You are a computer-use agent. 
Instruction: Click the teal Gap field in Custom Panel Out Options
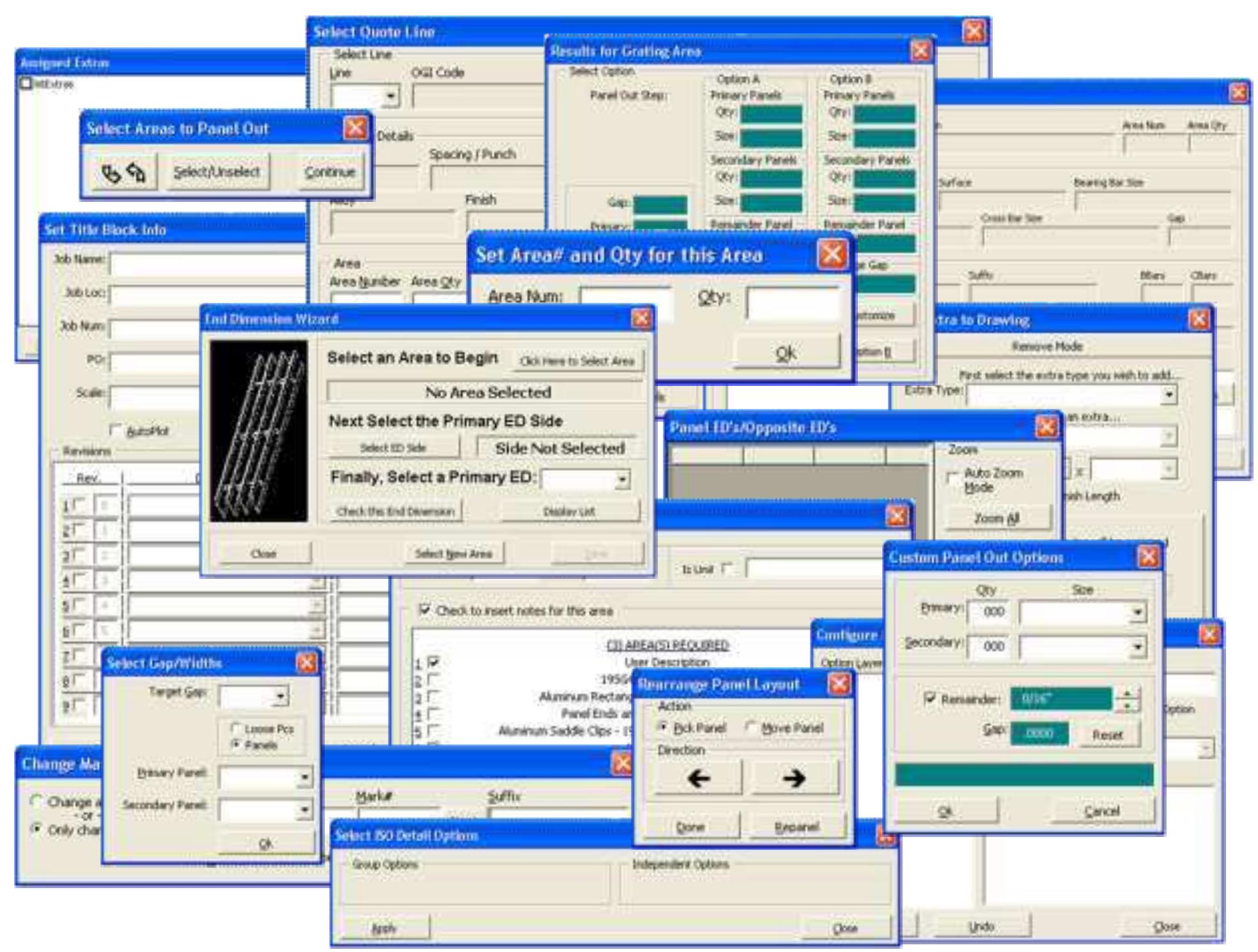[x=1039, y=734]
